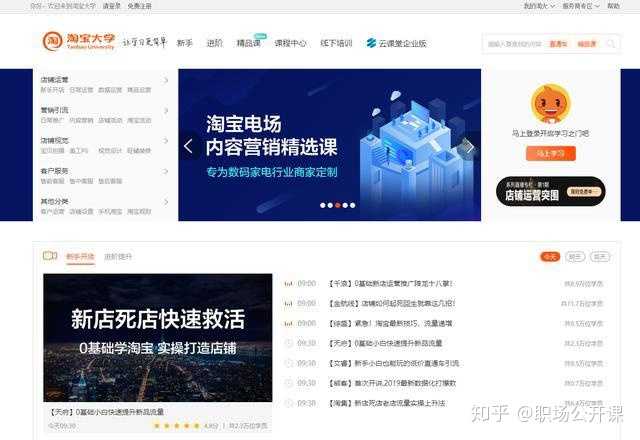Click live indicator icon of 【金航线】 course row

[x=288, y=304]
